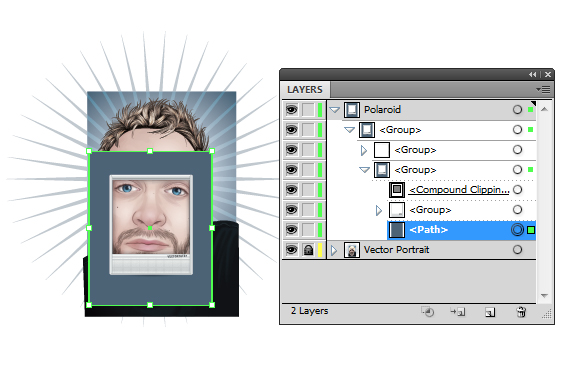Click the target circle of Polaroid layer

(x=517, y=110)
